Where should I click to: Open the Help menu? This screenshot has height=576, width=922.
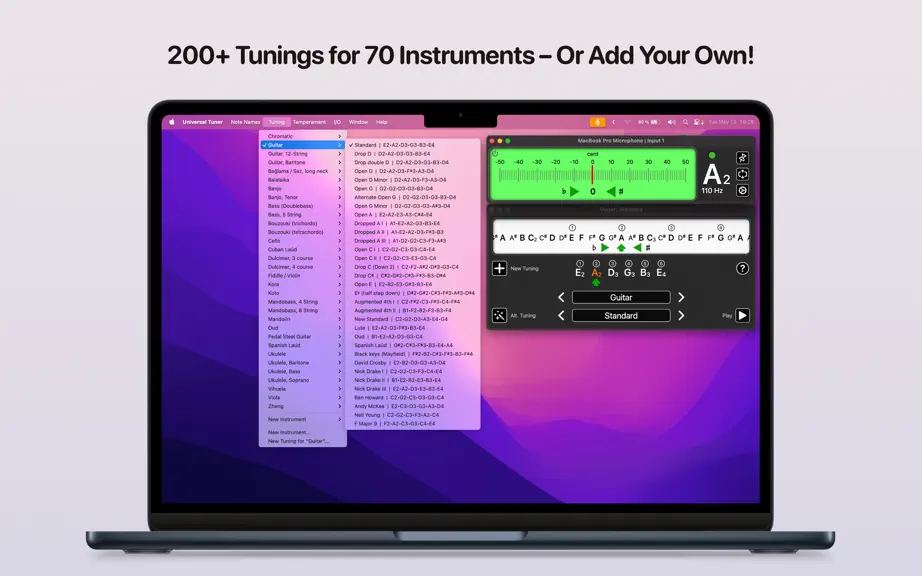tap(382, 122)
